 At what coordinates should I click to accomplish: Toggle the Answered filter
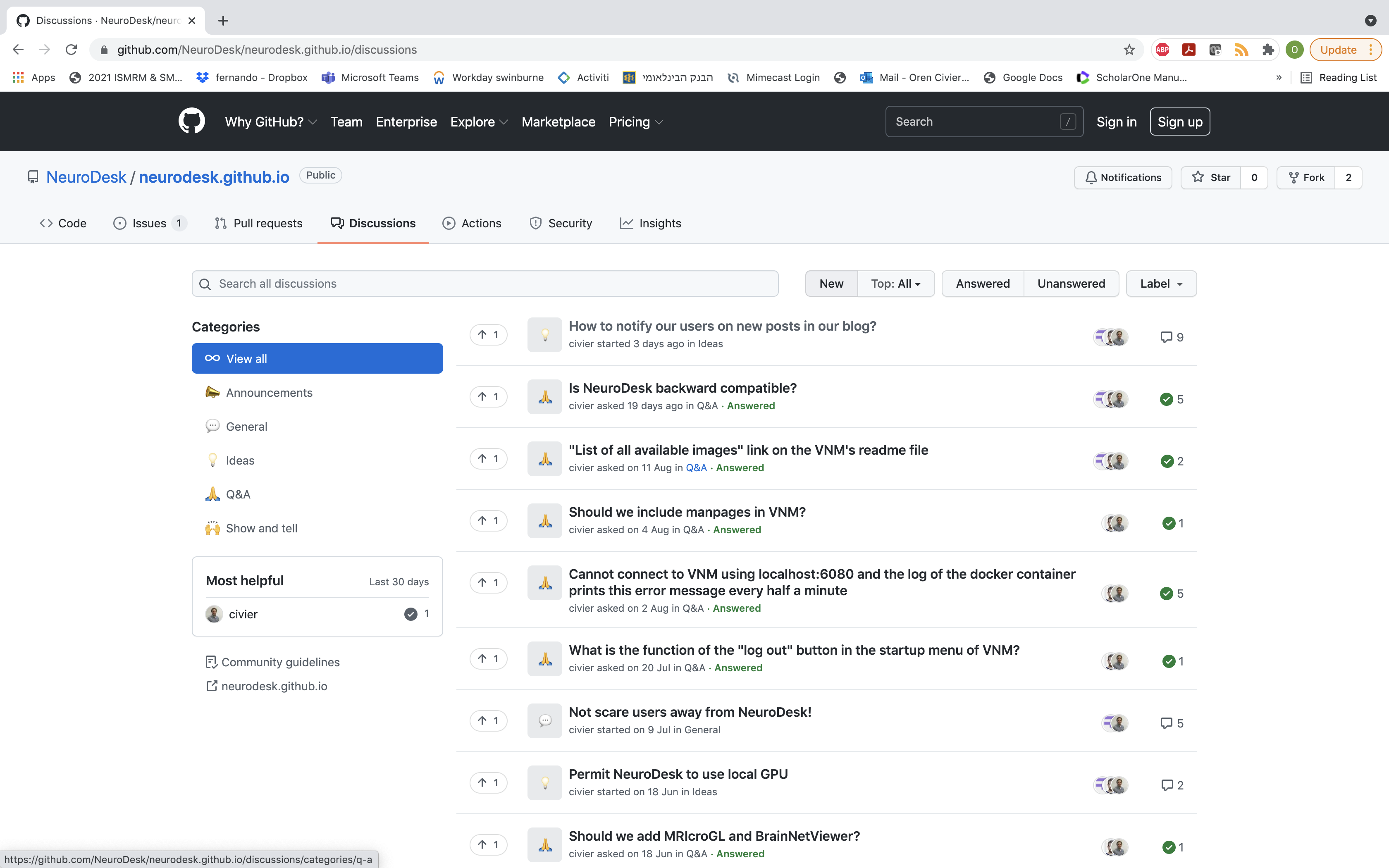point(983,283)
